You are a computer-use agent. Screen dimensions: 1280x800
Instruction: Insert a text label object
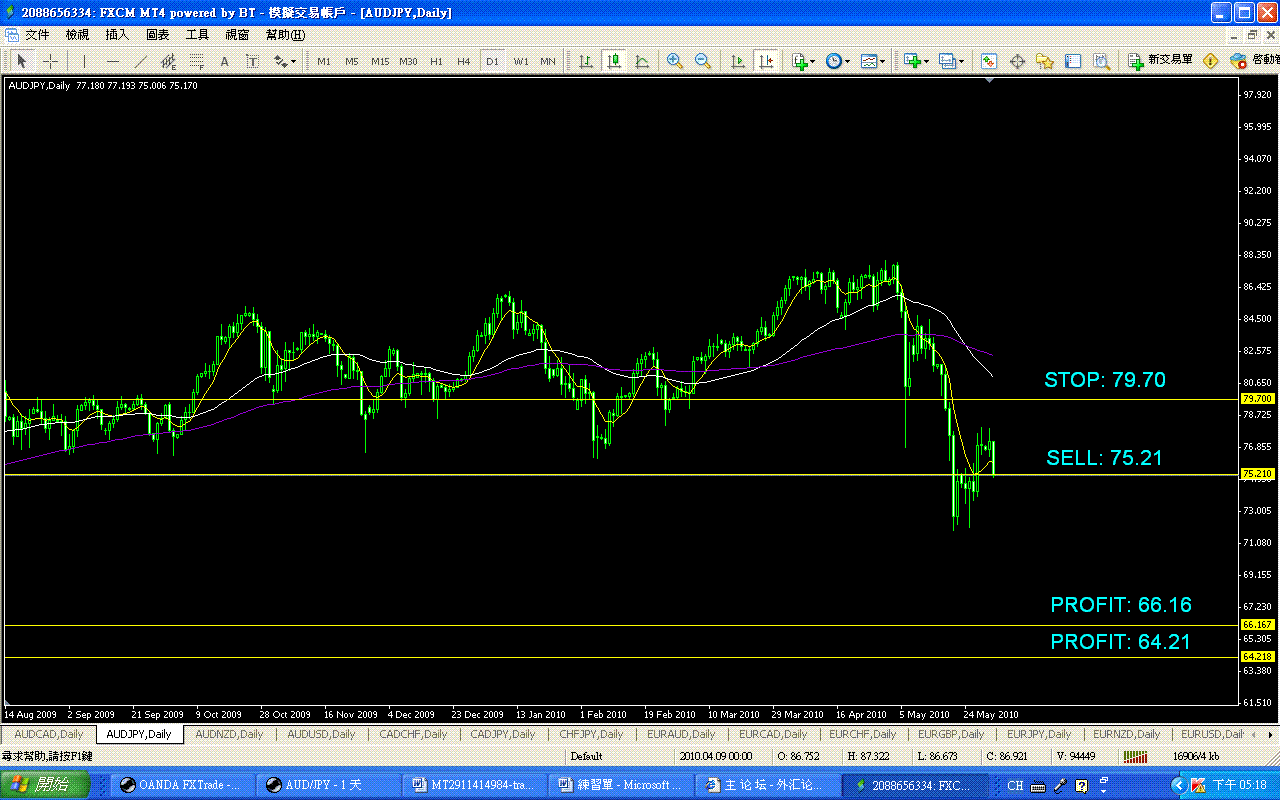point(252,61)
